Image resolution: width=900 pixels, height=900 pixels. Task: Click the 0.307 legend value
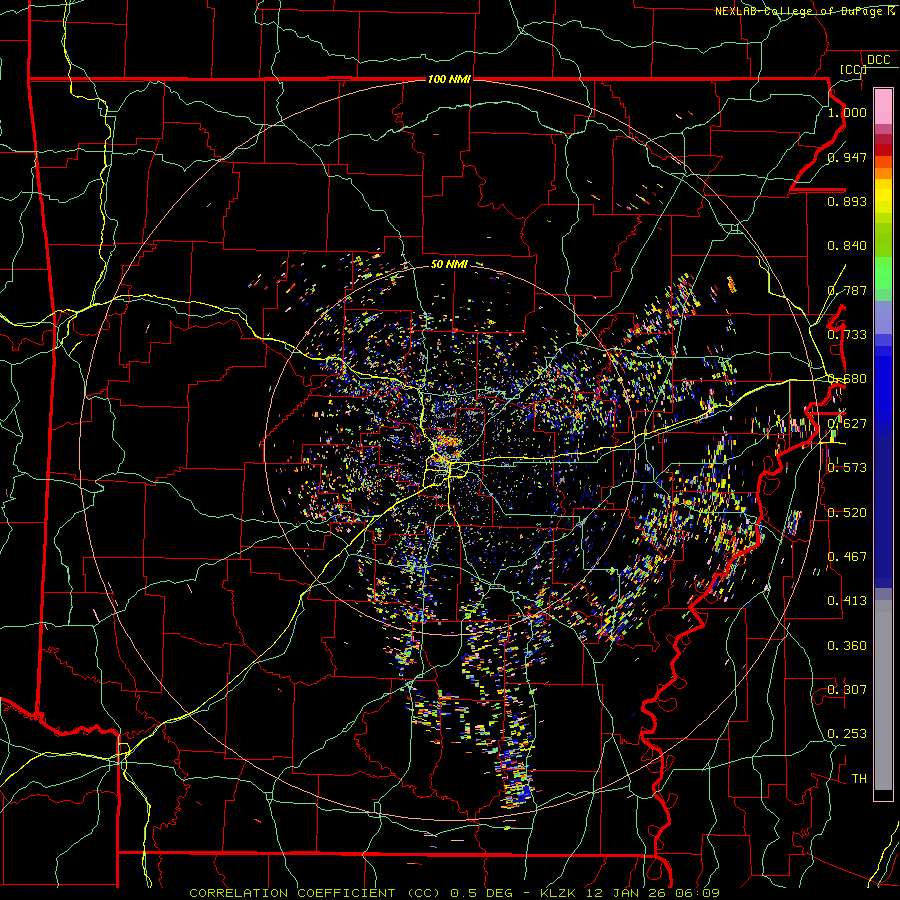click(847, 689)
